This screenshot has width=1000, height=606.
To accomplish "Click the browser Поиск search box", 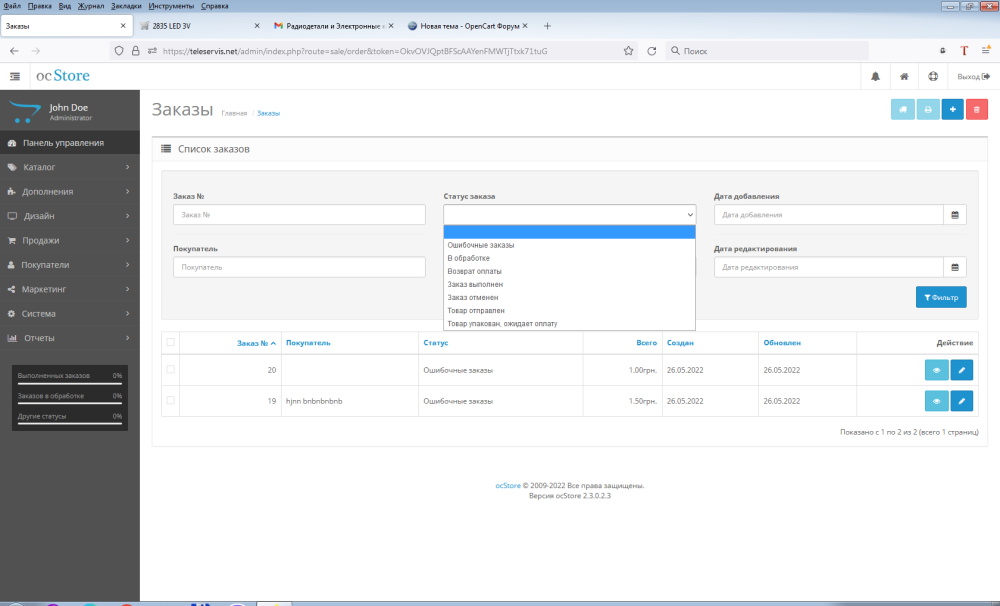I will (767, 51).
